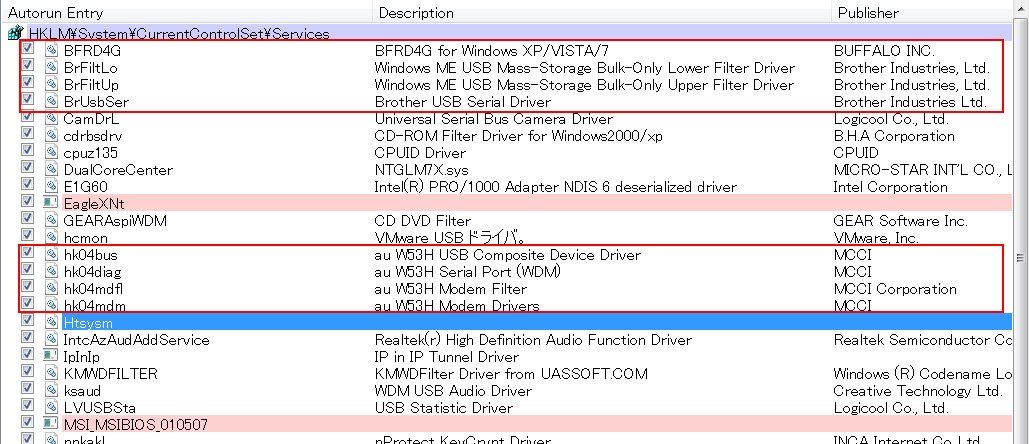Click the cpuz135 driver file icon
The image size is (1029, 444).
51,152
